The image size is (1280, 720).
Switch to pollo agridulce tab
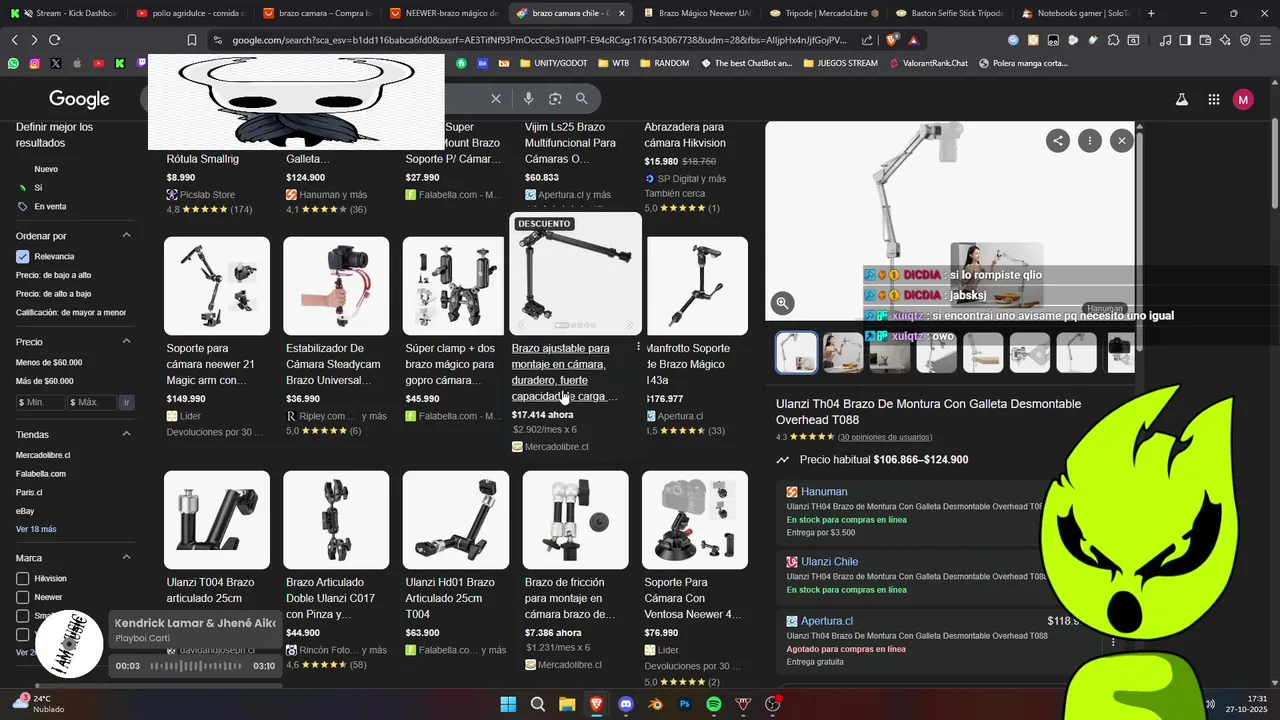190,13
